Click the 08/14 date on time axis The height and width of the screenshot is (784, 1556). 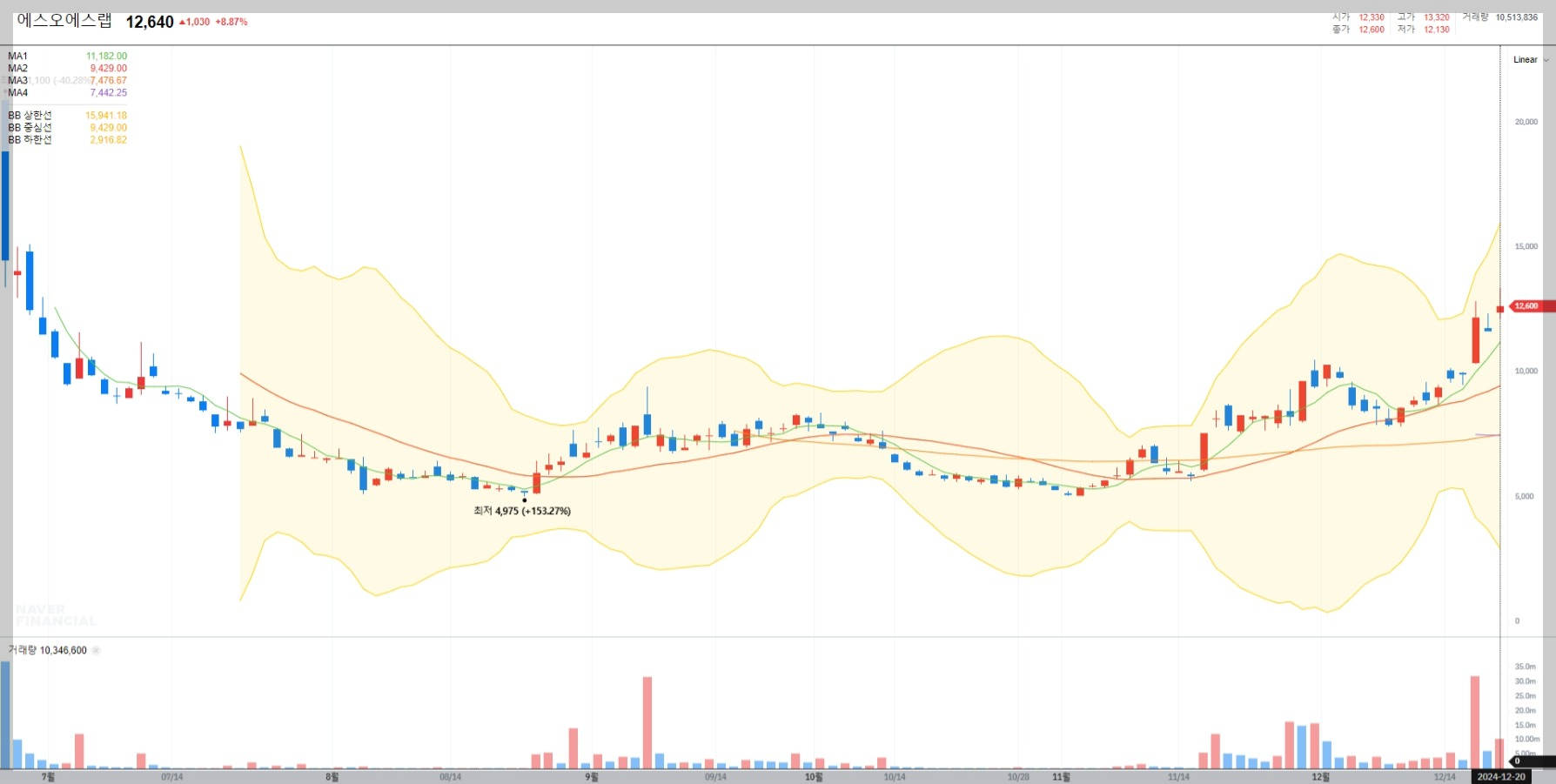[x=450, y=777]
